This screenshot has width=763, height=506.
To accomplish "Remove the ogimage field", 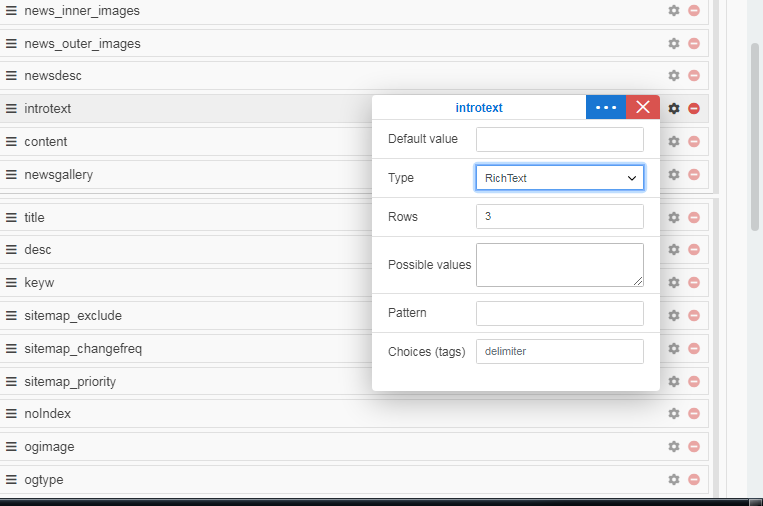I will point(694,446).
